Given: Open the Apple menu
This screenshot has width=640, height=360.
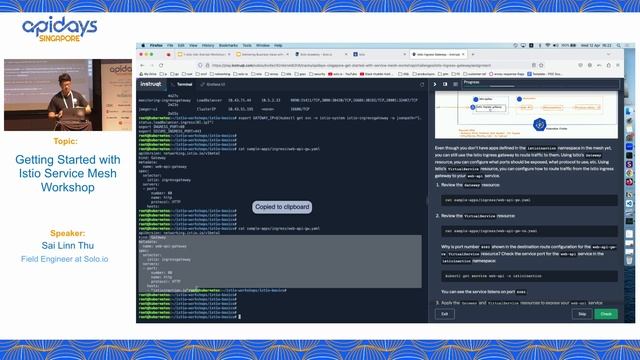Looking at the screenshot, I should [143, 45].
